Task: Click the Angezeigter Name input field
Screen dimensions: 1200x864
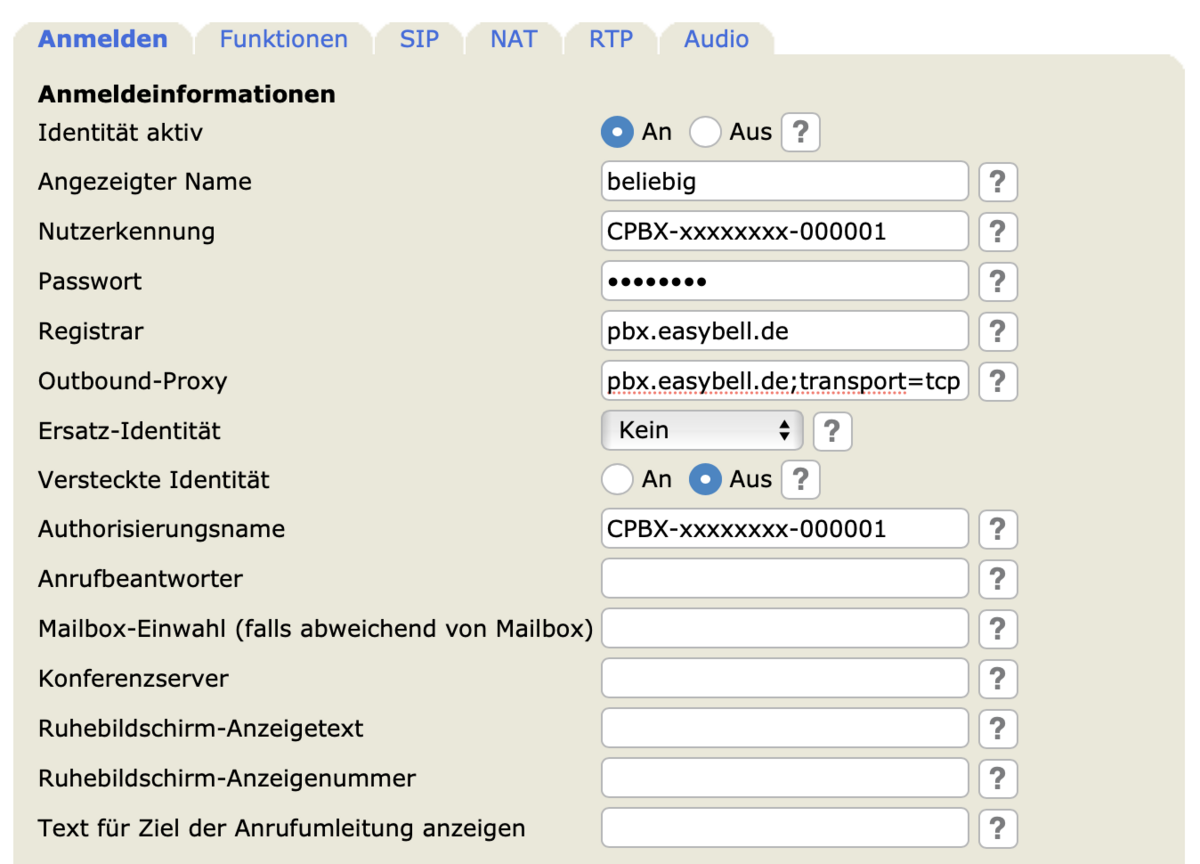Action: pos(784,182)
